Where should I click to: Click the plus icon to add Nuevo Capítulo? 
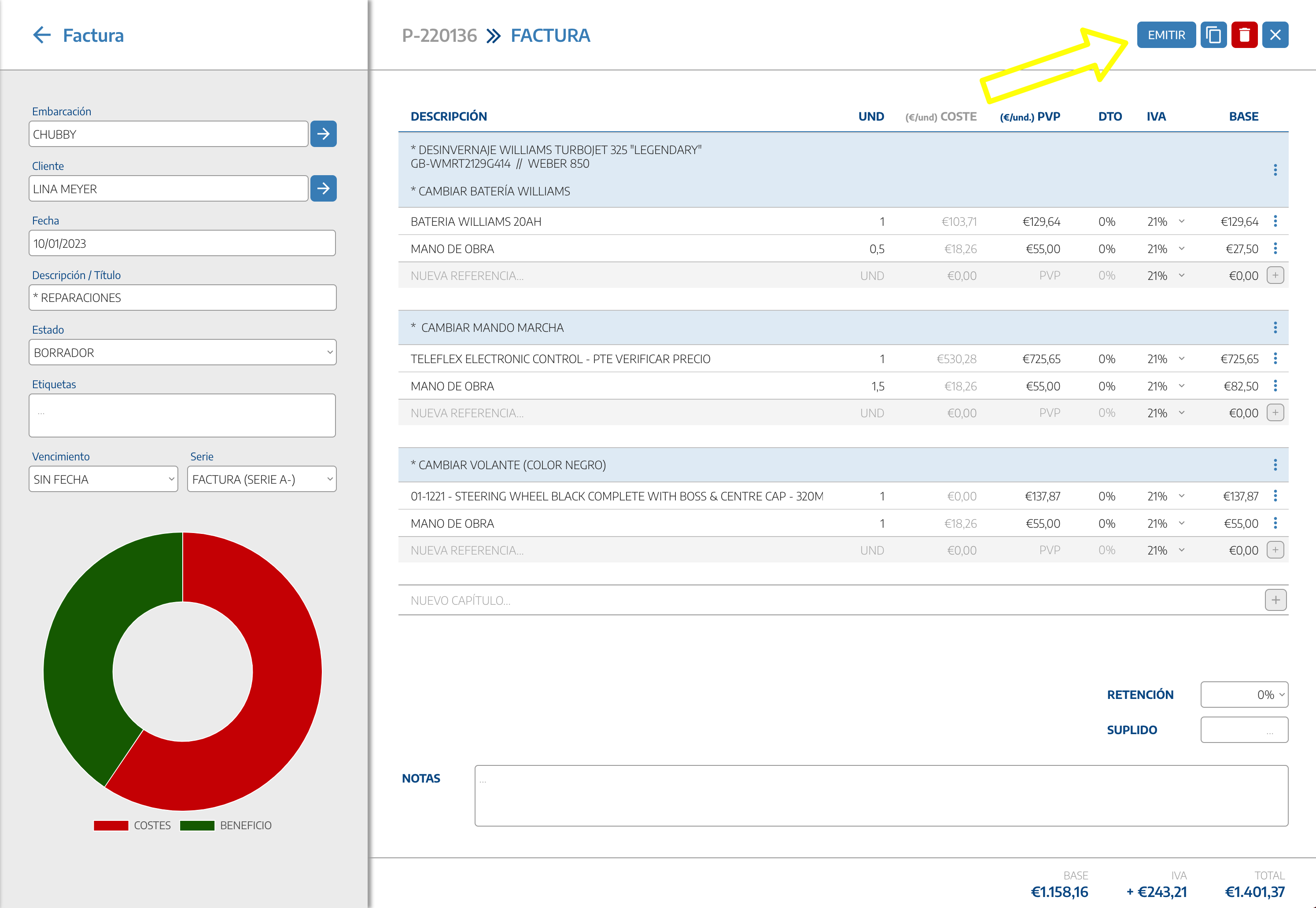click(x=1275, y=600)
